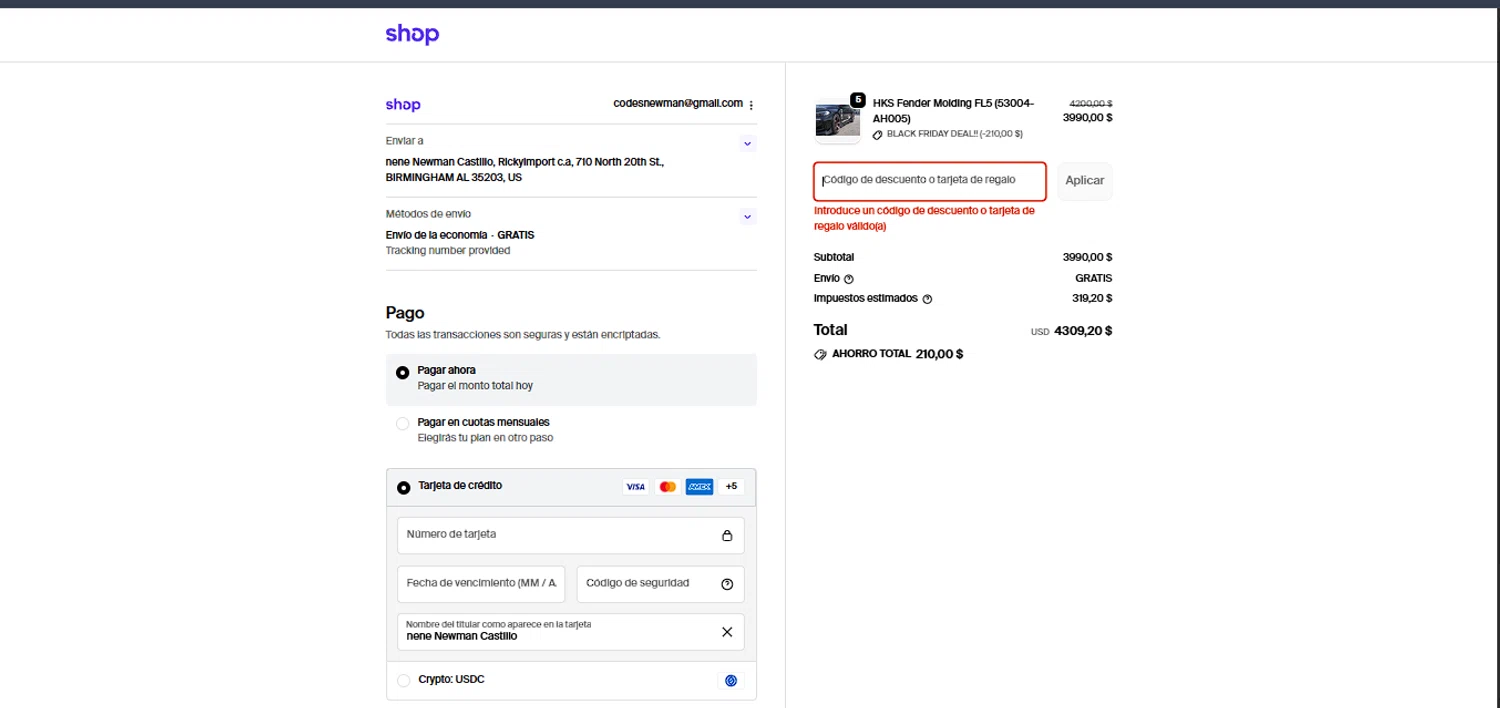
Task: Clear the cardholder name with X icon
Action: pyautogui.click(x=727, y=632)
